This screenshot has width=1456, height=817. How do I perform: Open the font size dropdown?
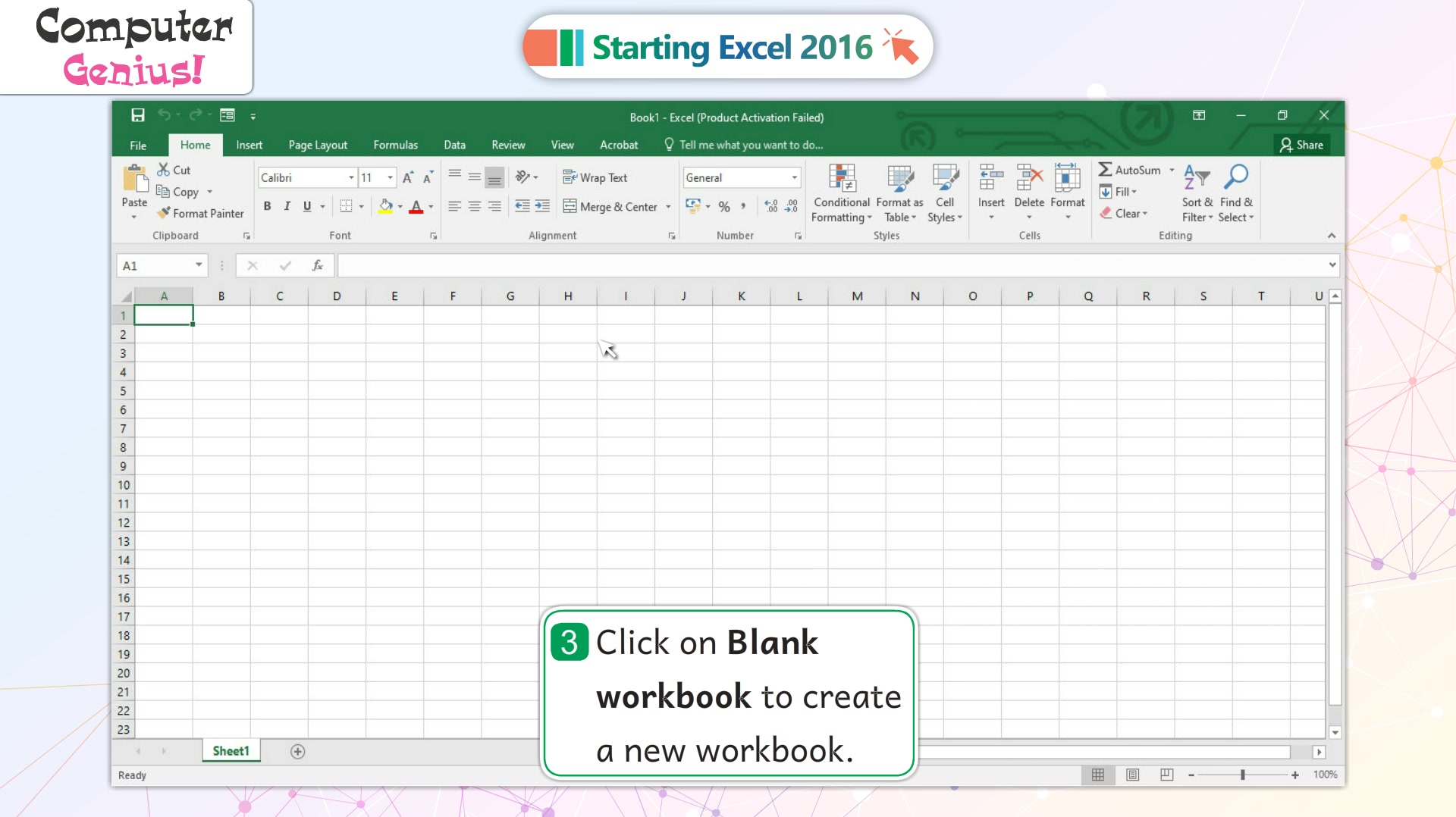coord(391,177)
